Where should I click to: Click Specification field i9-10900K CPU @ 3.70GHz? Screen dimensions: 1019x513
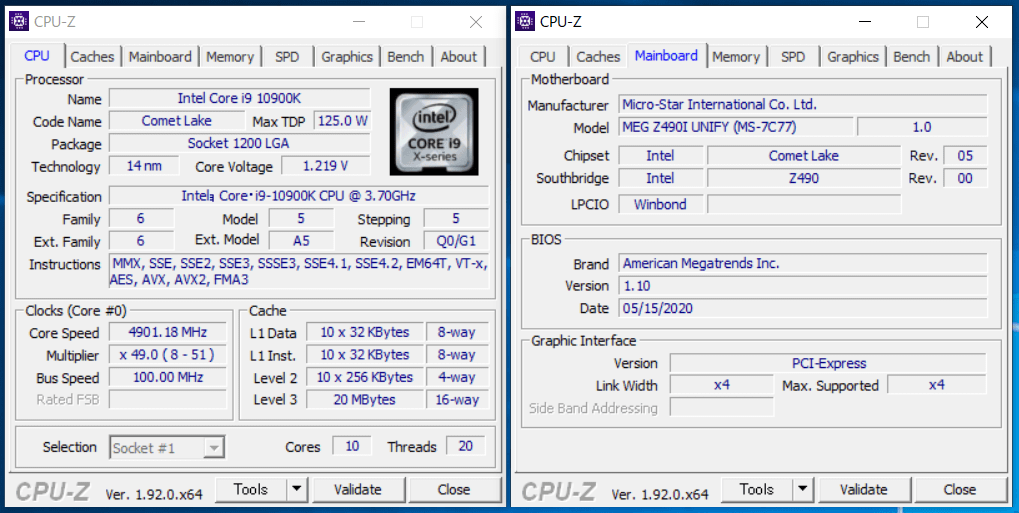[x=299, y=196]
